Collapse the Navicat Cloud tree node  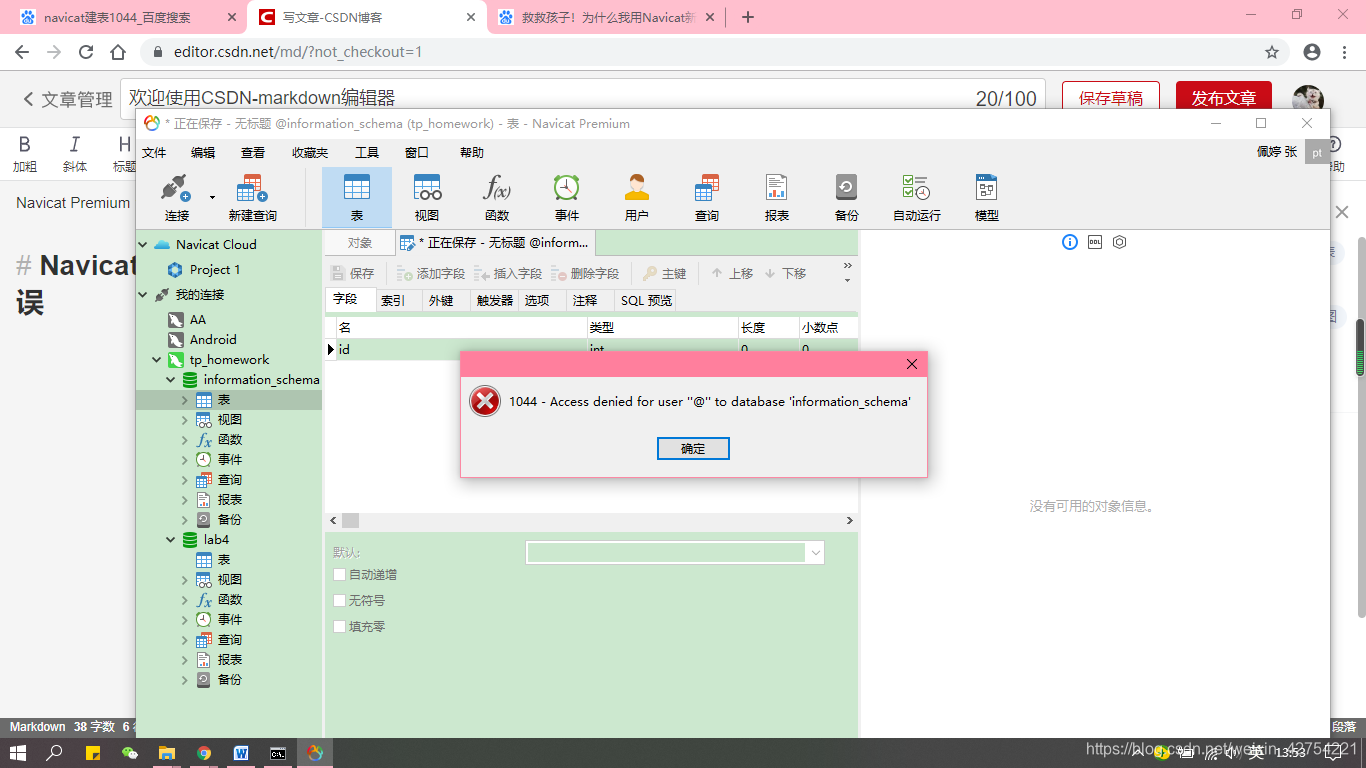(143, 244)
